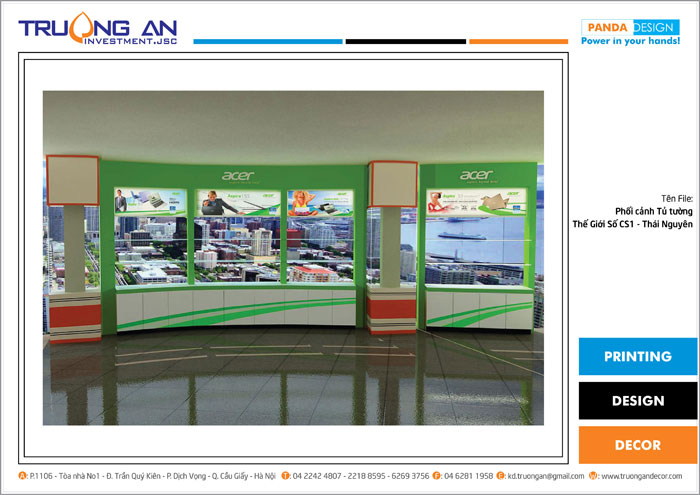Click the orange header stripe
Image resolution: width=700 pixels, height=495 pixels.
pyautogui.click(x=518, y=42)
